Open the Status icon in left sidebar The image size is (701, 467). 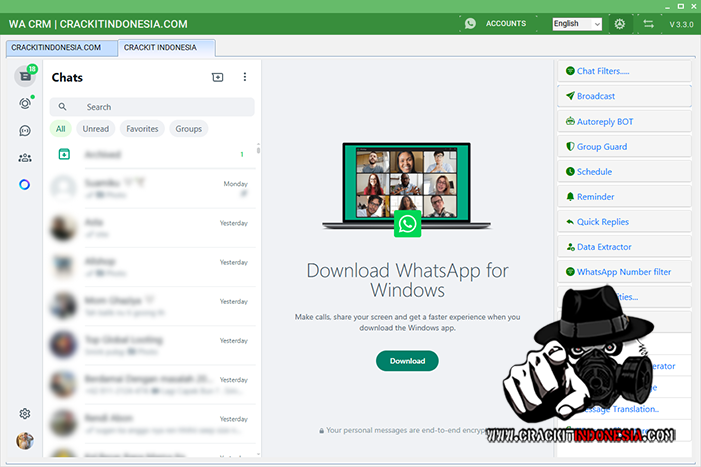coord(25,103)
